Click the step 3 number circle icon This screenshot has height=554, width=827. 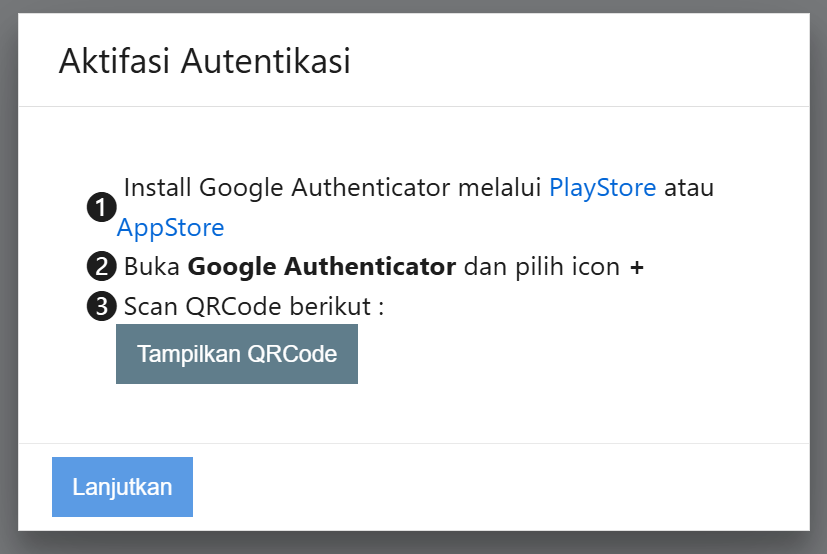coord(101,306)
